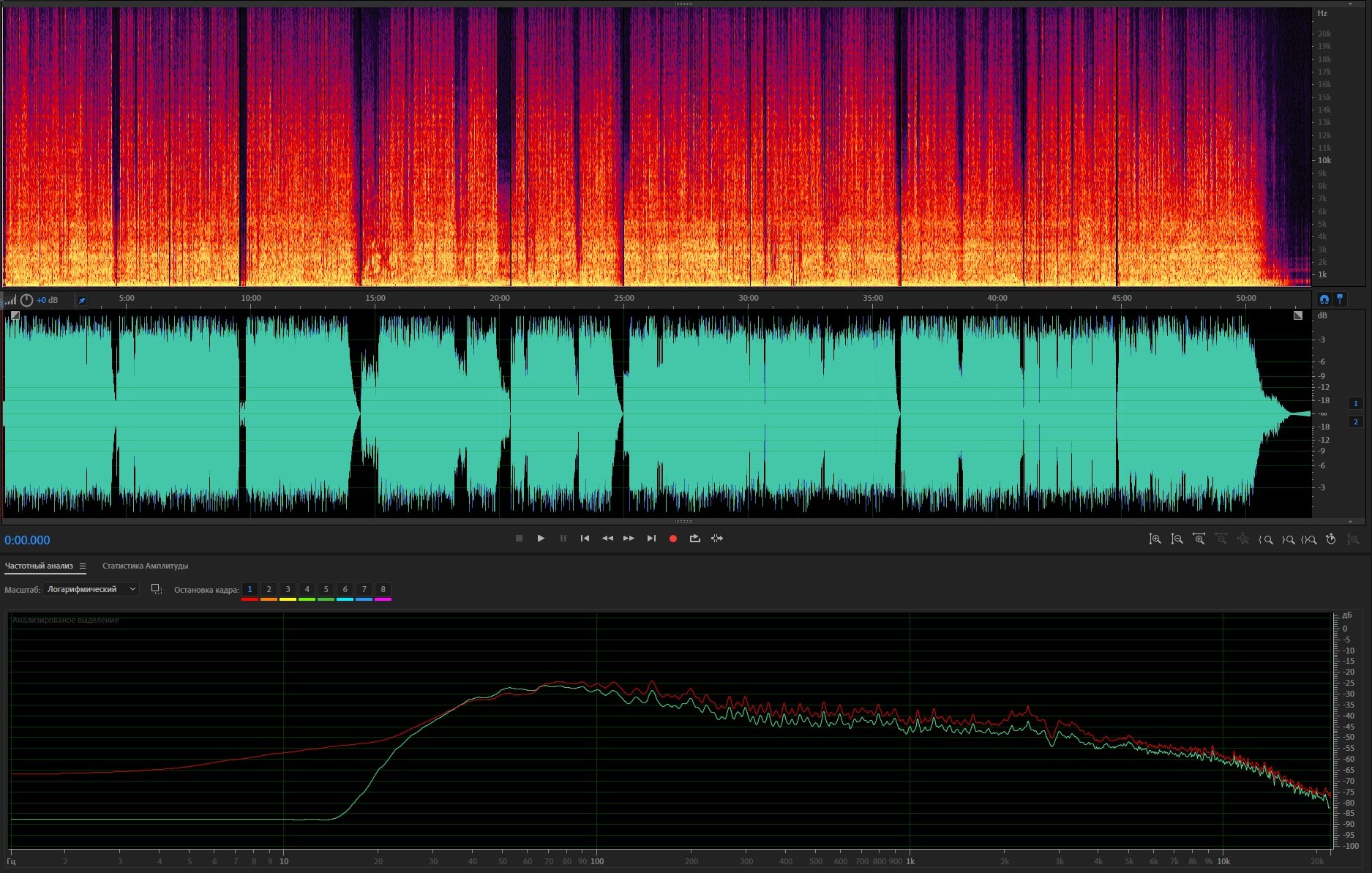Switch to Частотный анализ tab
Image resolution: width=1372 pixels, height=873 pixels.
point(39,566)
